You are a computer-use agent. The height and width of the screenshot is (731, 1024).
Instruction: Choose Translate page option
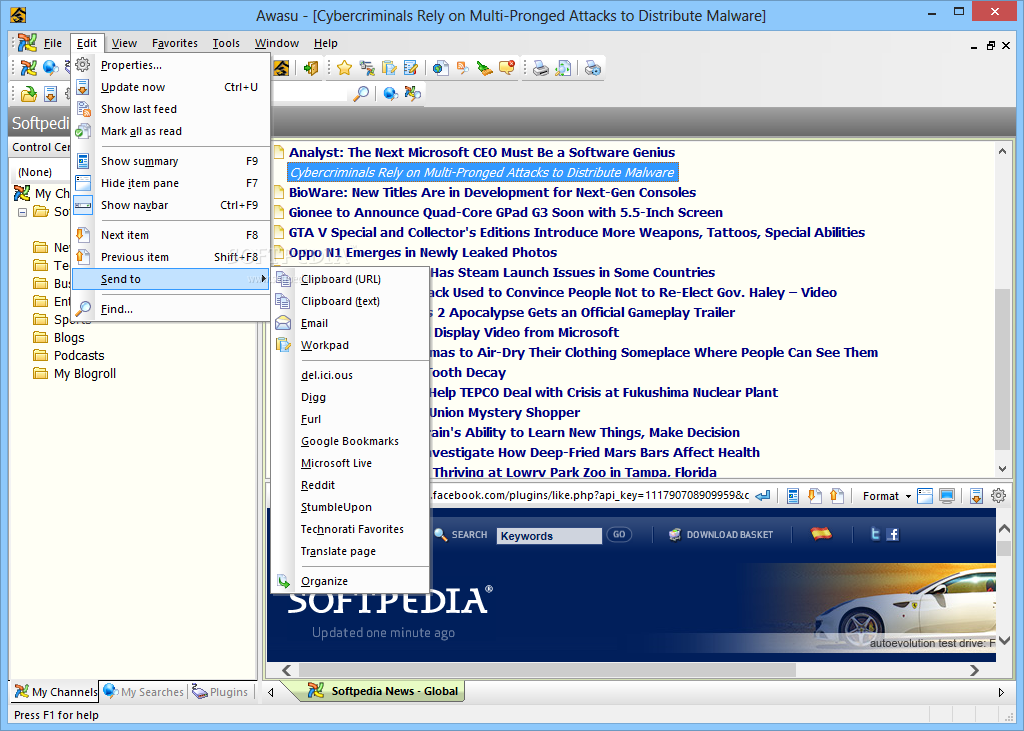pyautogui.click(x=350, y=551)
